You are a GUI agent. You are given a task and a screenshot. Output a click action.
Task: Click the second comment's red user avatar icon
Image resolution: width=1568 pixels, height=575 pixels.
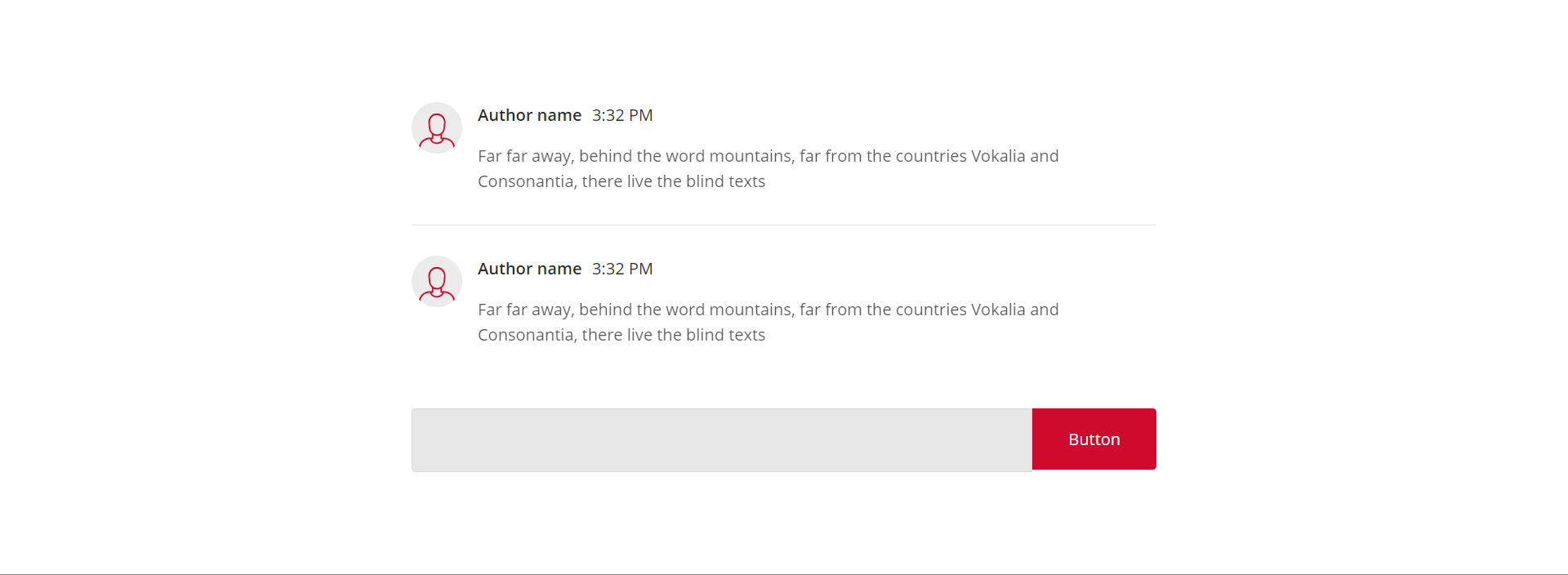tap(437, 281)
